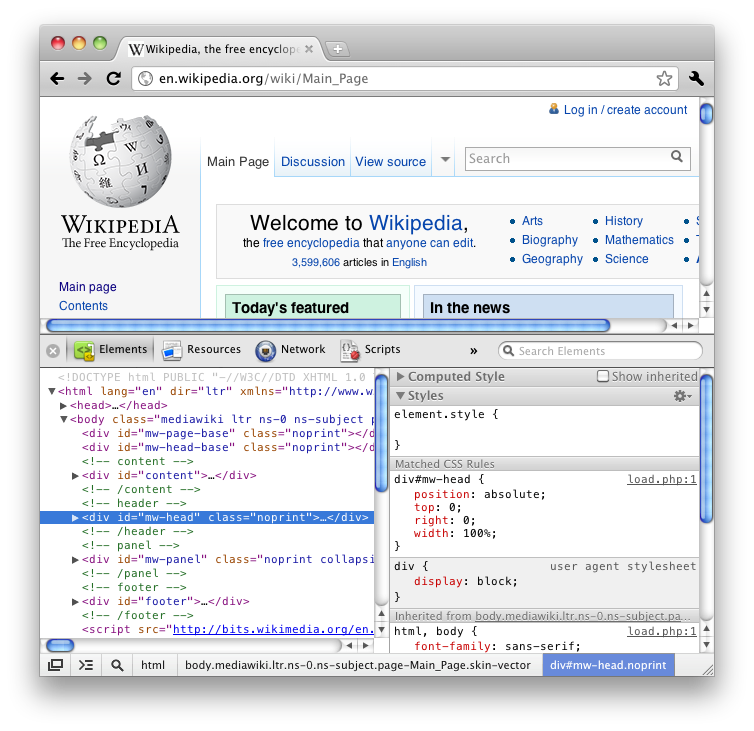This screenshot has width=754, height=731.
Task: Click the Search Elements field
Action: pos(600,351)
